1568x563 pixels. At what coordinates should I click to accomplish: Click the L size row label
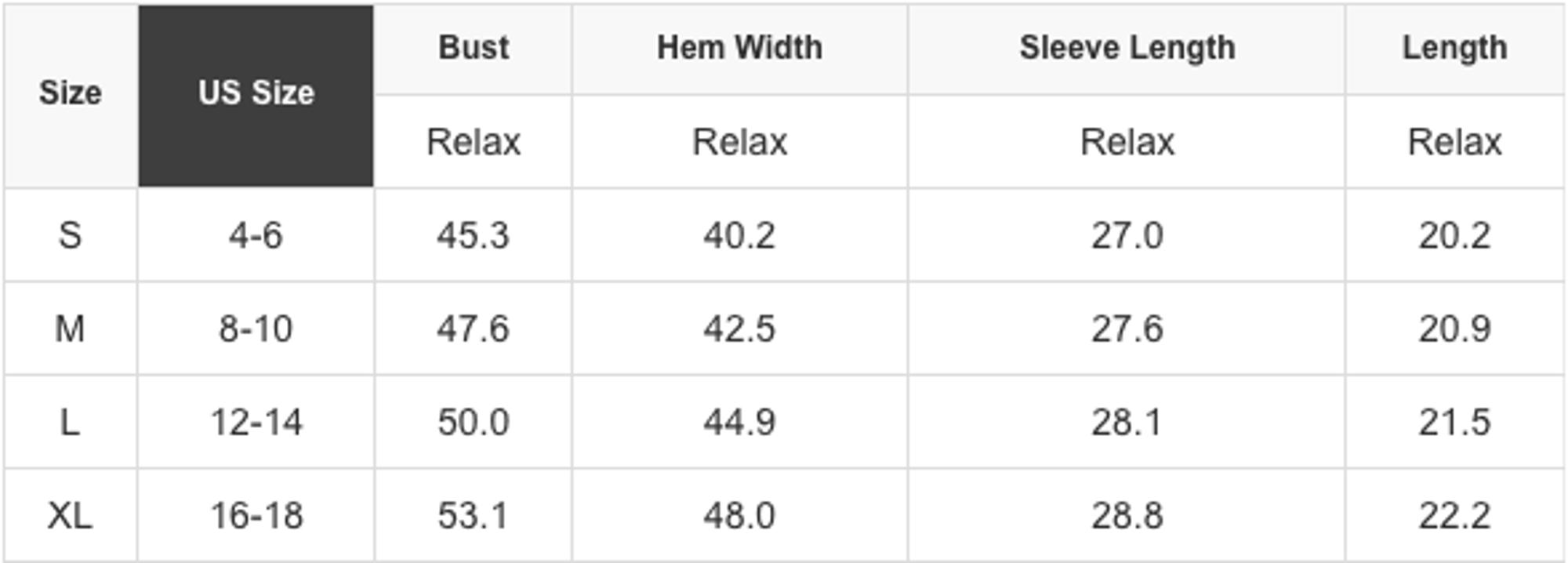pos(71,423)
